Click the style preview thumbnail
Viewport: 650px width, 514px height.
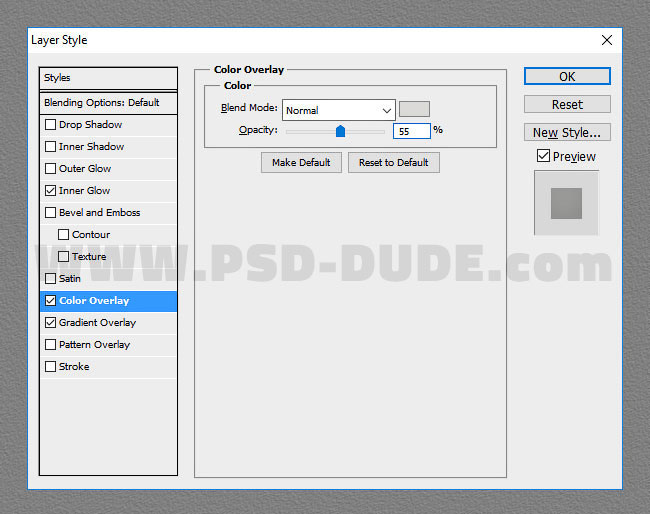click(566, 203)
